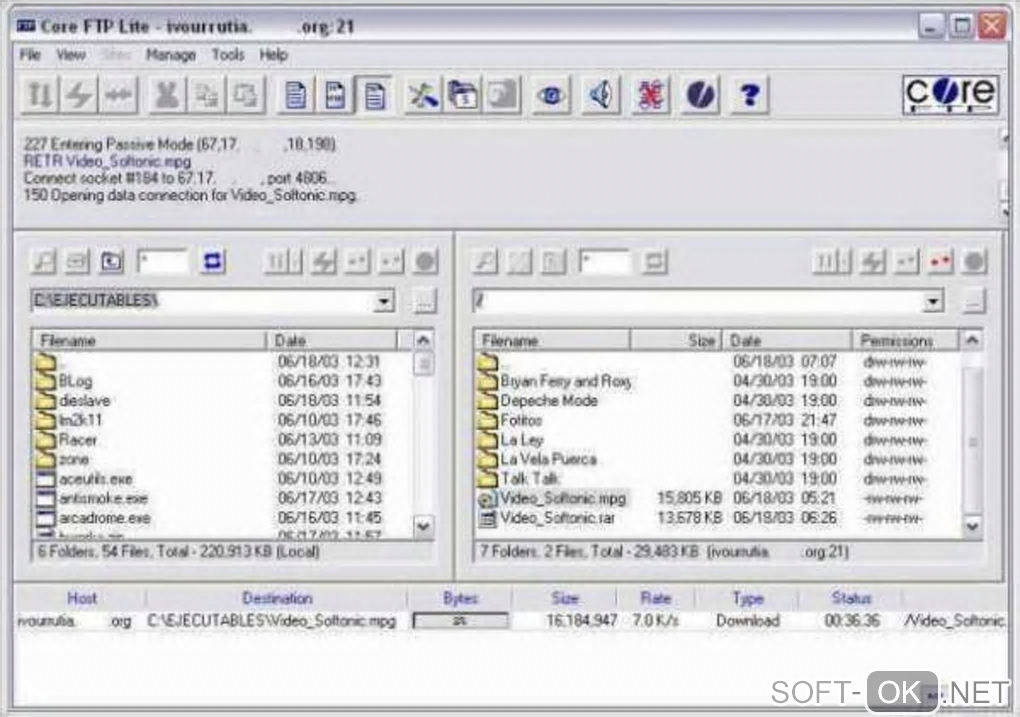1020x717 pixels.
Task: Select the Fotitos remote folder
Action: 520,420
